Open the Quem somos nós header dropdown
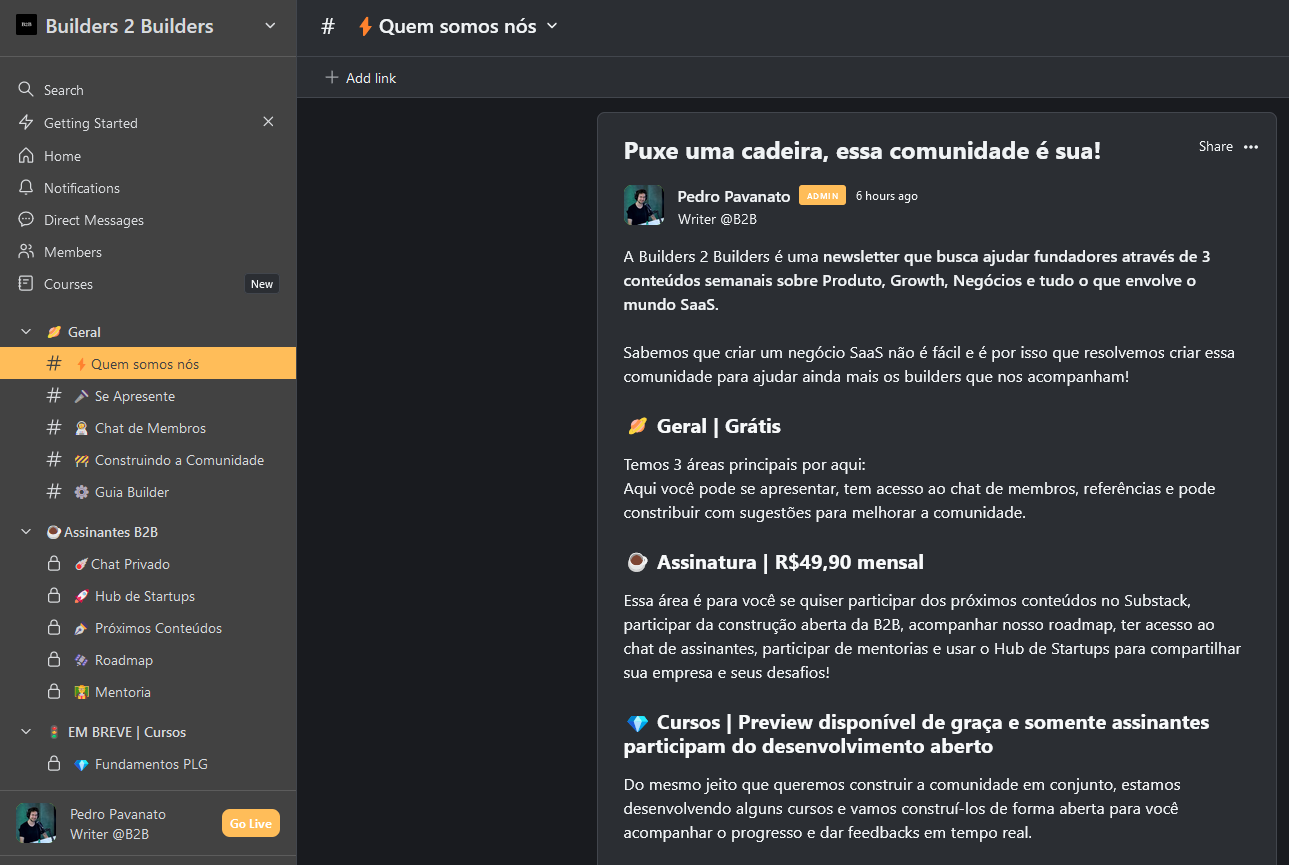Image resolution: width=1289 pixels, height=865 pixels. pyautogui.click(x=552, y=26)
